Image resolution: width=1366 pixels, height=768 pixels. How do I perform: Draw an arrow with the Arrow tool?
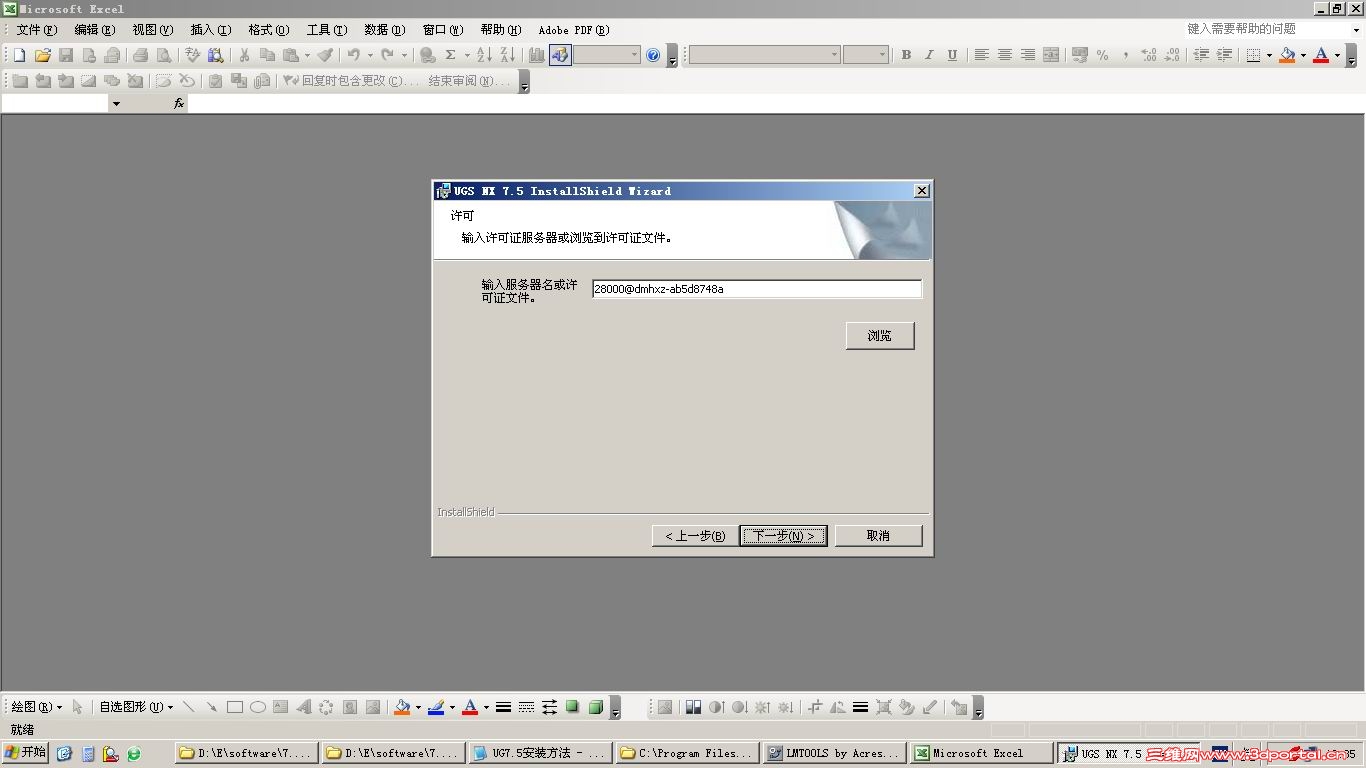(211, 707)
